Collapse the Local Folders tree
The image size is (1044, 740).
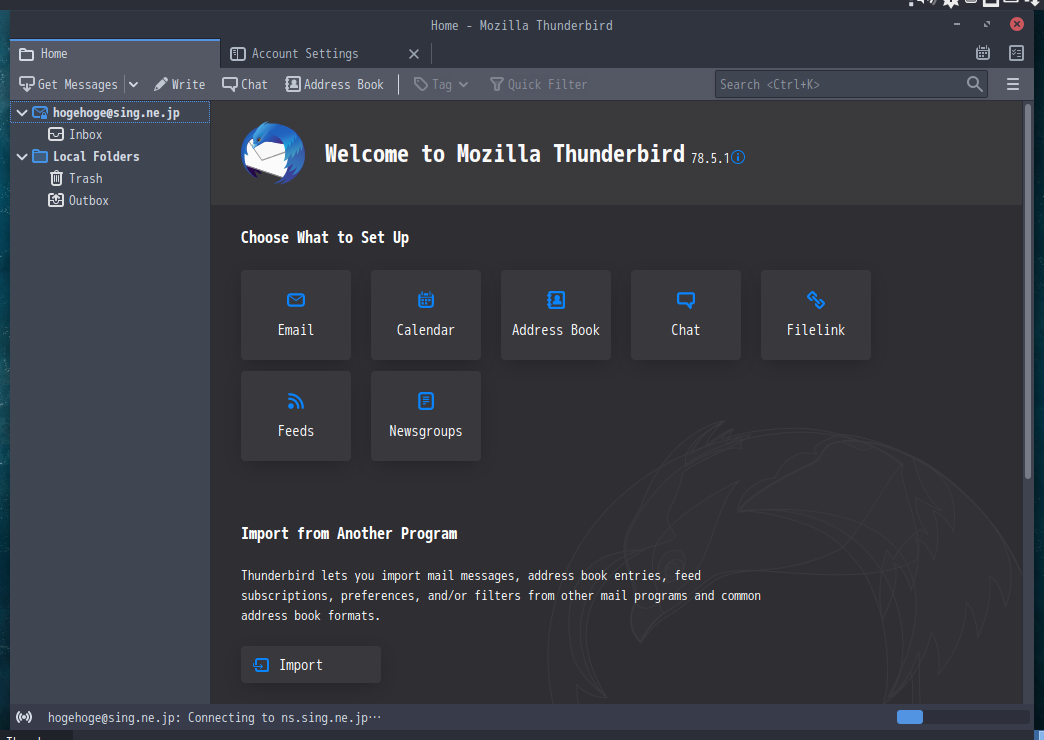click(22, 157)
